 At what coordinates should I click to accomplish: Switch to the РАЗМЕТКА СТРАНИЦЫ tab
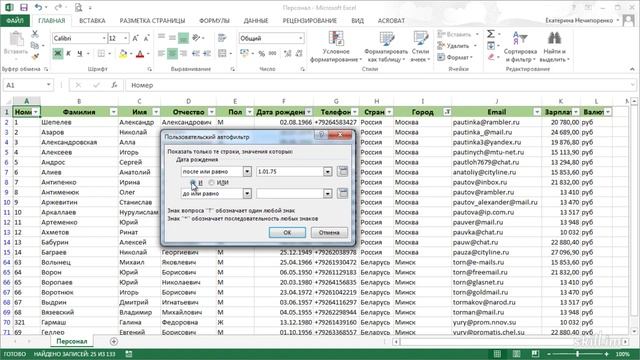click(152, 20)
